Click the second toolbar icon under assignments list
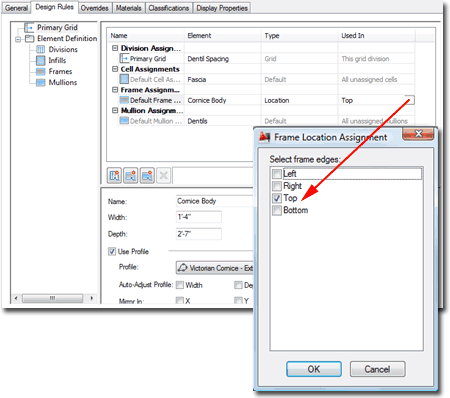The height and width of the screenshot is (398, 450). point(131,175)
